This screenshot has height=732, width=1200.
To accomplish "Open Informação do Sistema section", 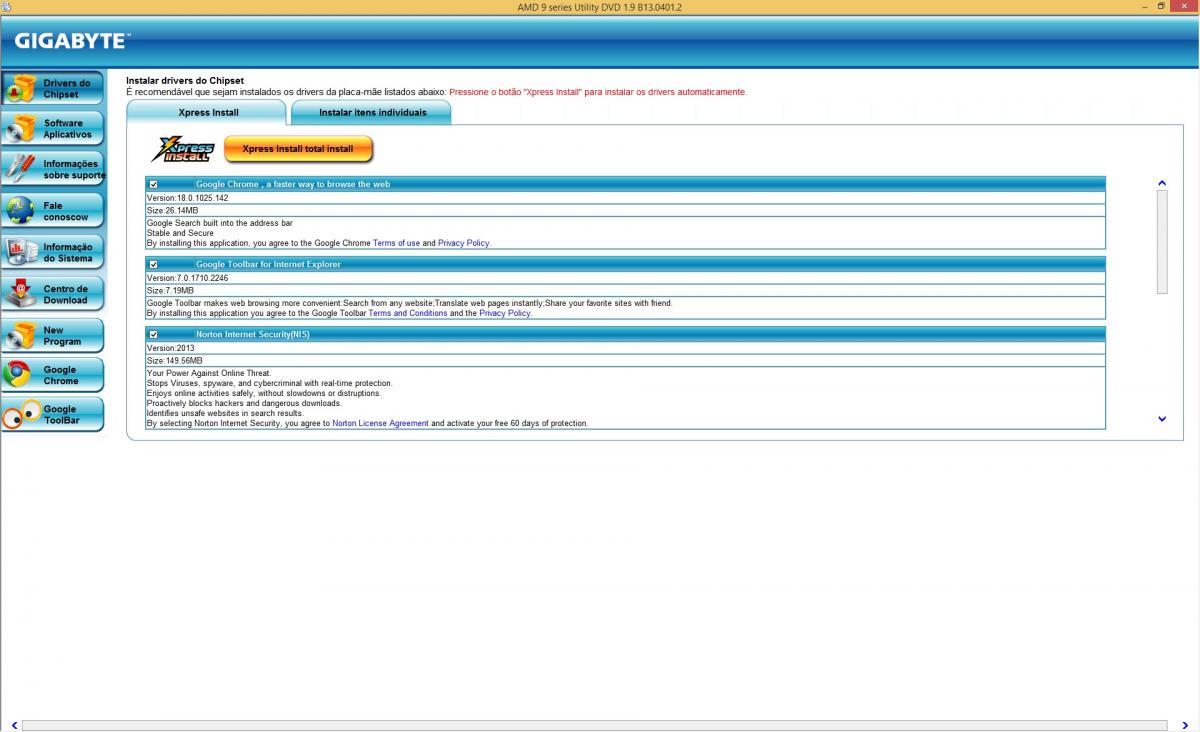I will (x=53, y=252).
